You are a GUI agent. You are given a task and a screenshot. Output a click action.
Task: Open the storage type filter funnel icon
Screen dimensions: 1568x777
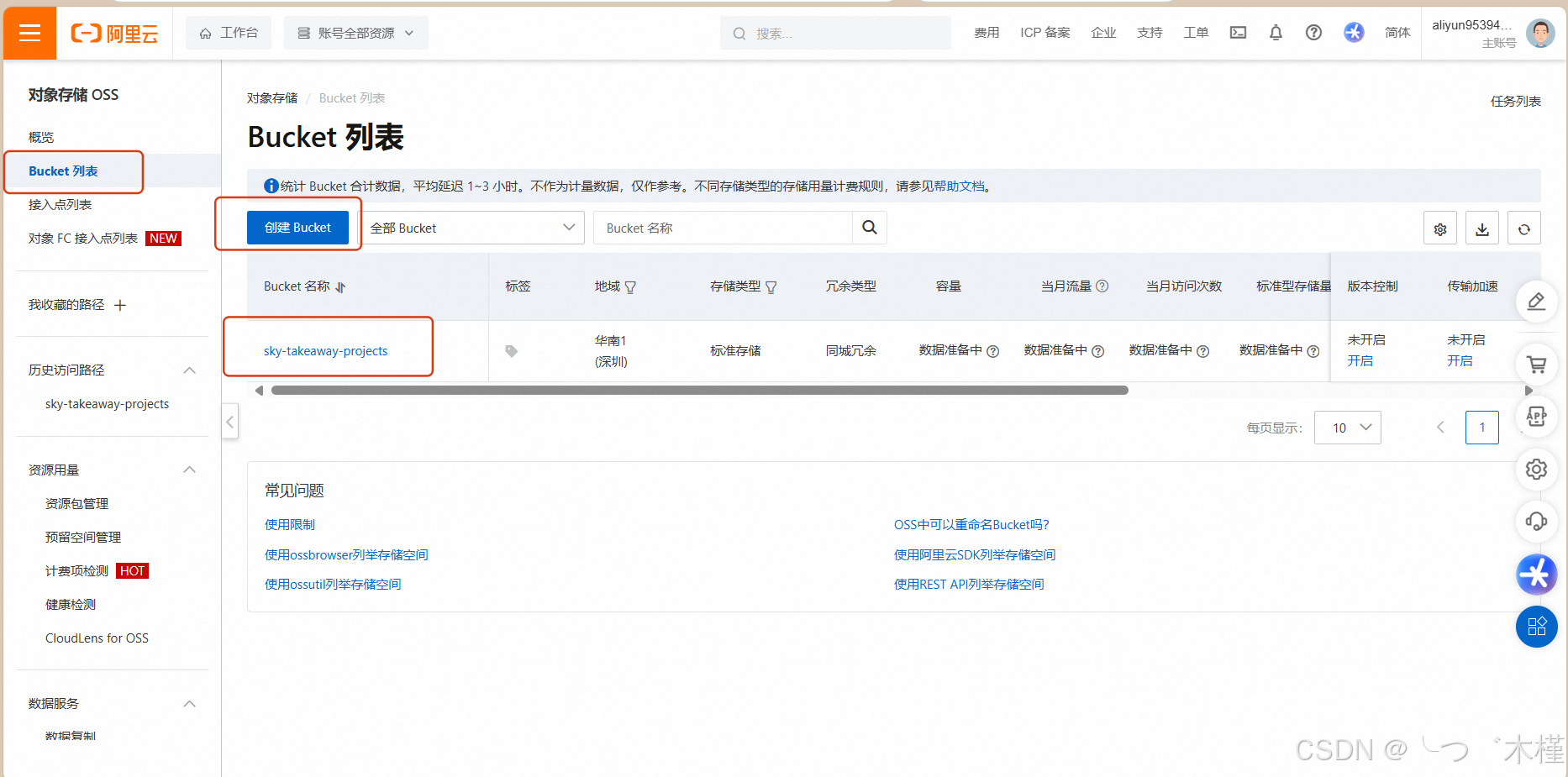click(771, 287)
